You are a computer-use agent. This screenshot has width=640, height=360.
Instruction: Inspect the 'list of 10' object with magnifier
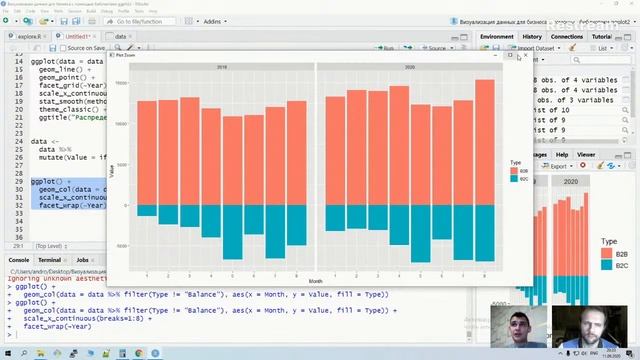[625, 110]
